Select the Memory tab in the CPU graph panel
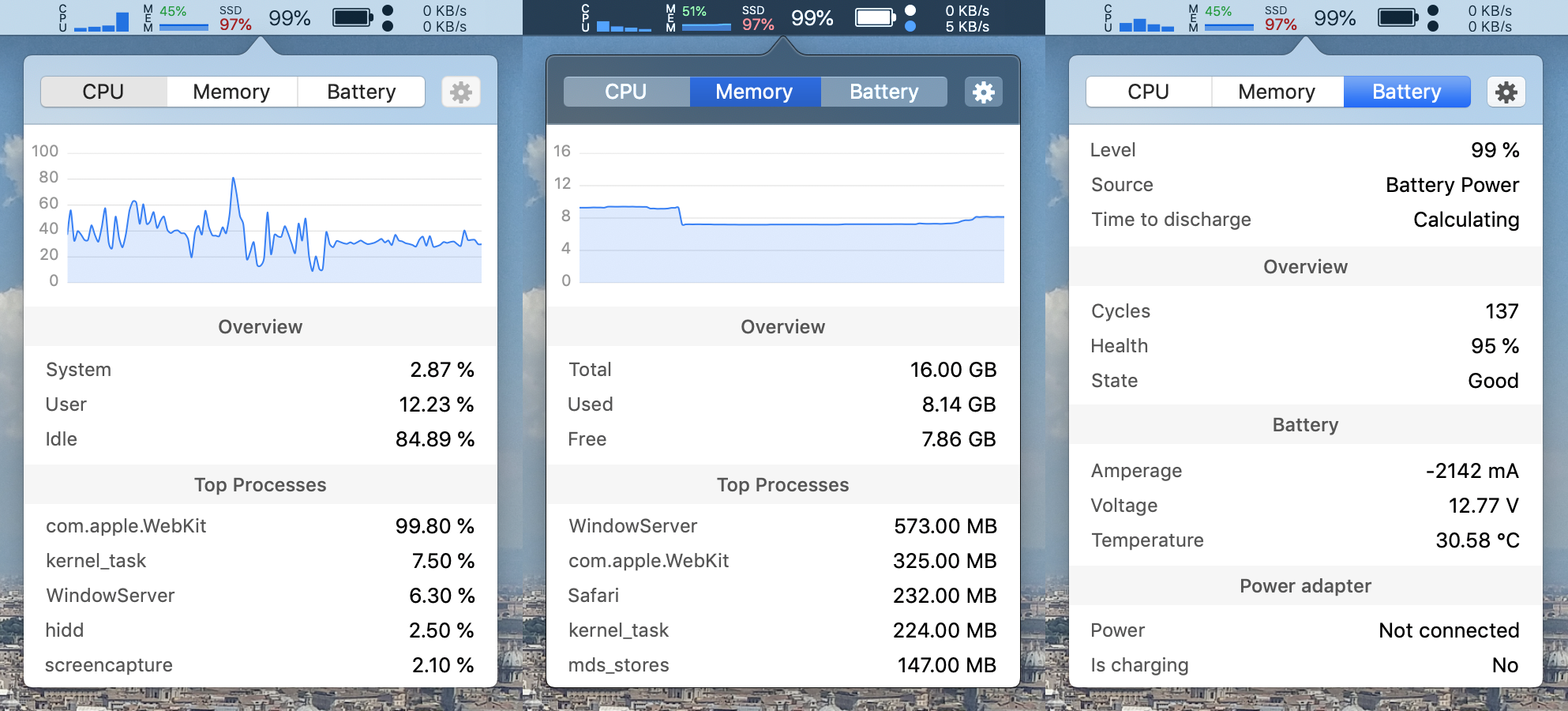This screenshot has height=711, width=1568. click(231, 92)
